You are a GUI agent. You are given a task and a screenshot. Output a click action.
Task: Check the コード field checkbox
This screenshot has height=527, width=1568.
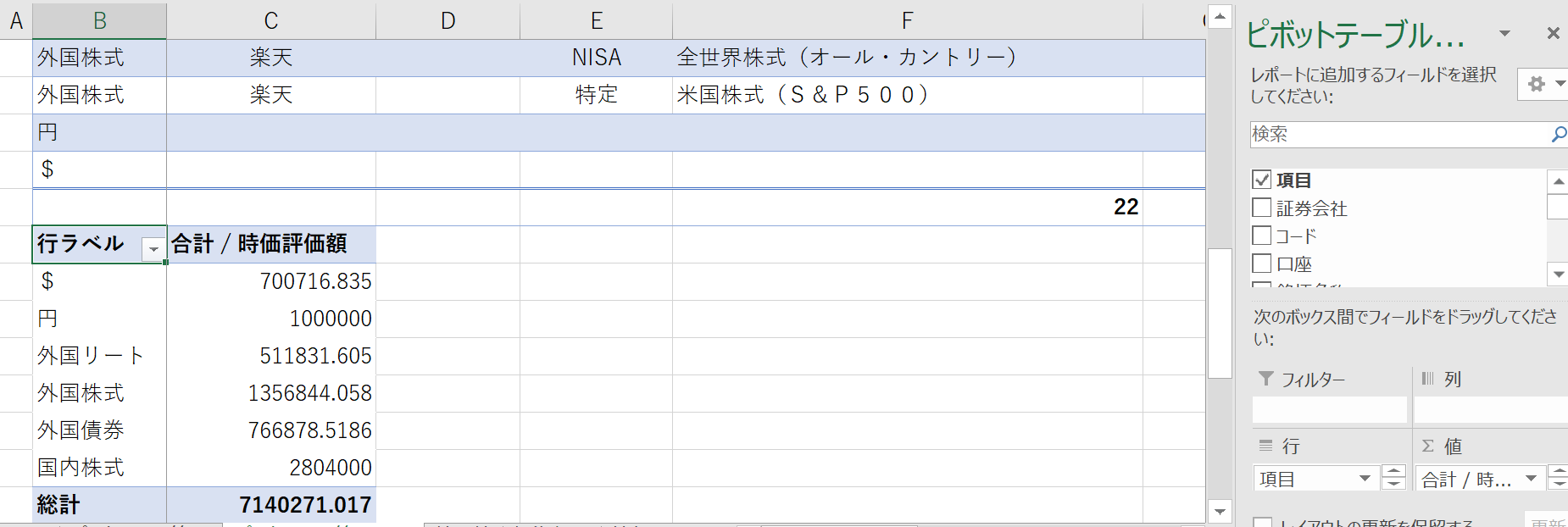[1261, 236]
